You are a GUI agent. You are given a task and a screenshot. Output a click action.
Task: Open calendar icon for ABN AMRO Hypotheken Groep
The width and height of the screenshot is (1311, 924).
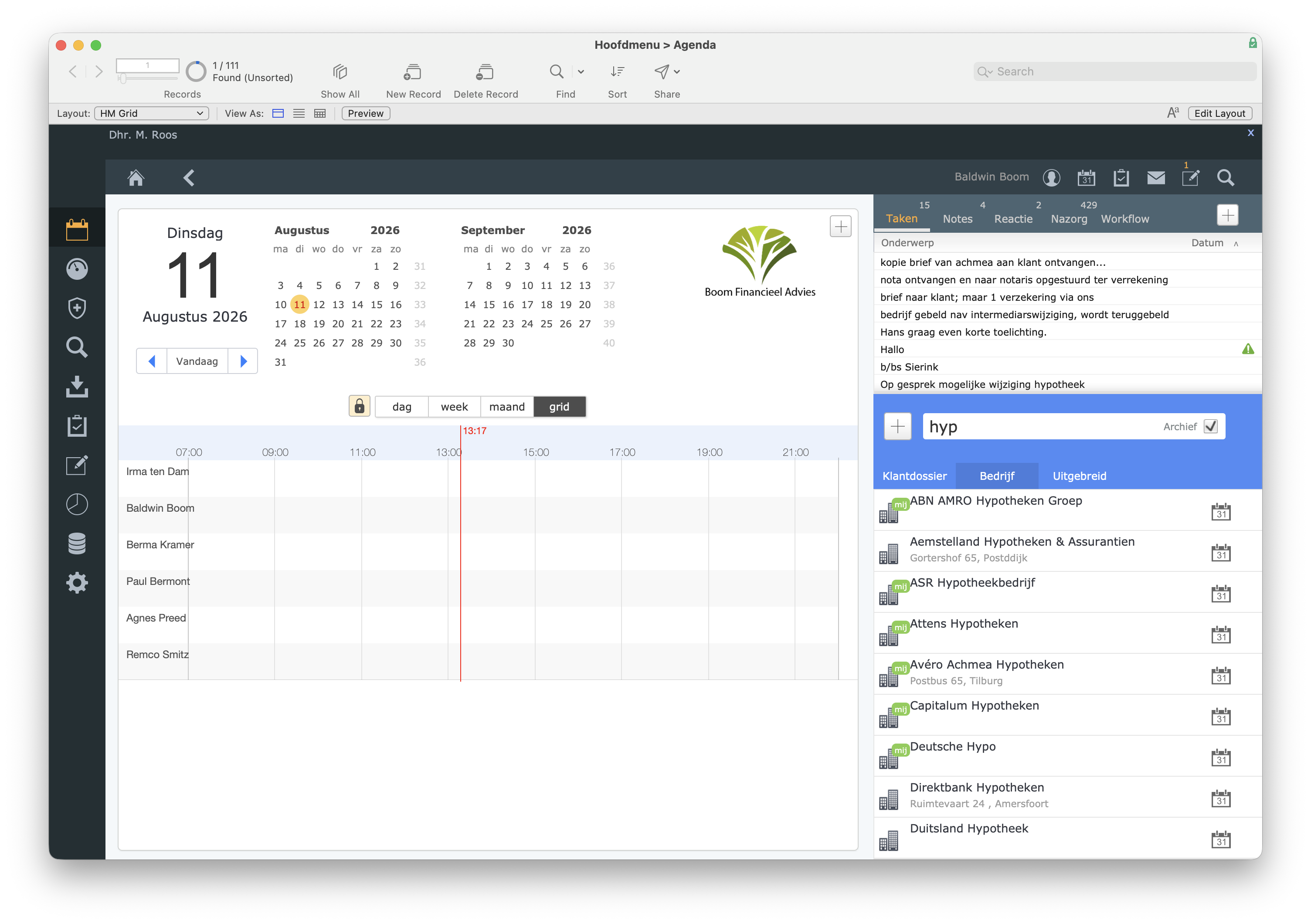coord(1221,511)
